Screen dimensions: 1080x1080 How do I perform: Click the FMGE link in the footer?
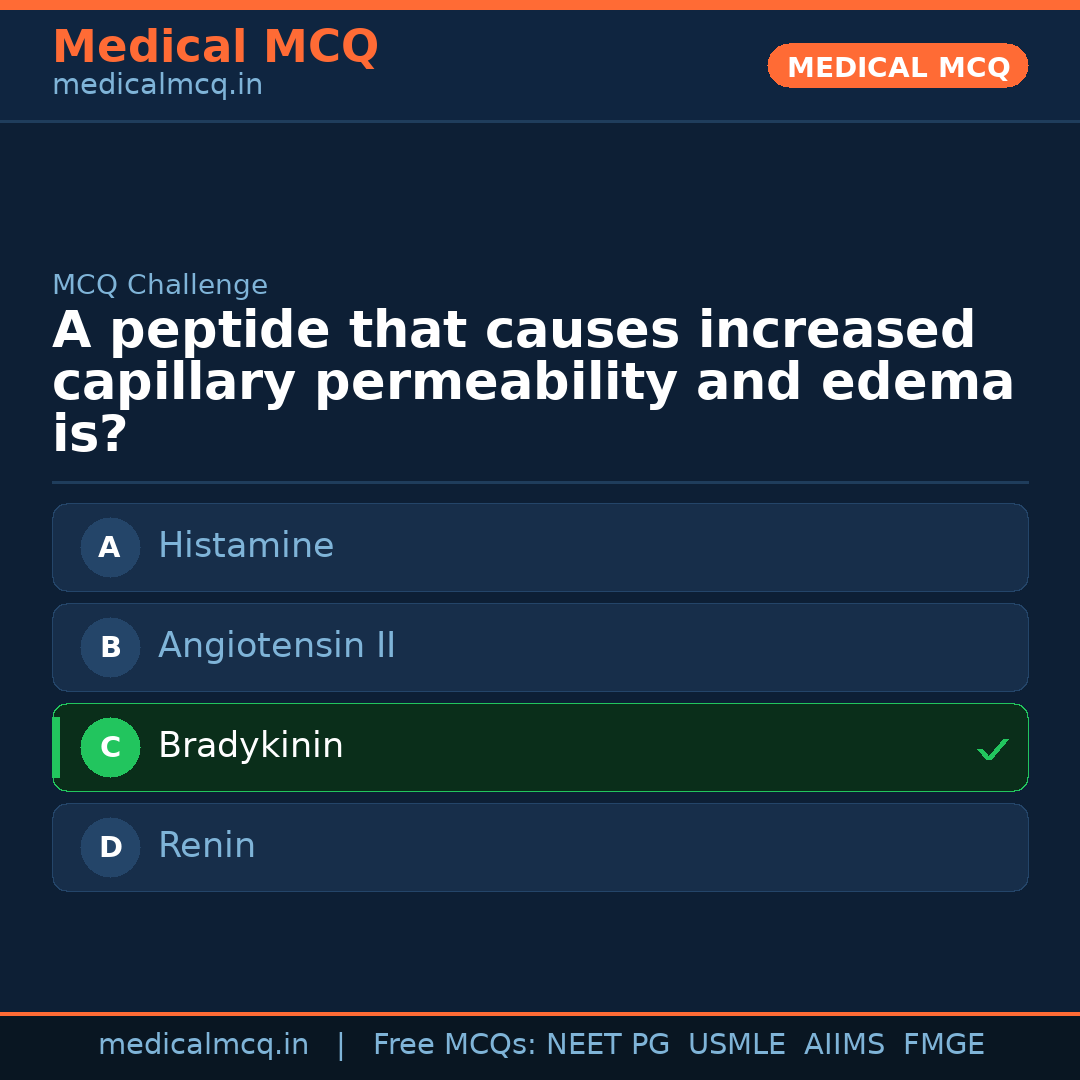coord(943,1043)
